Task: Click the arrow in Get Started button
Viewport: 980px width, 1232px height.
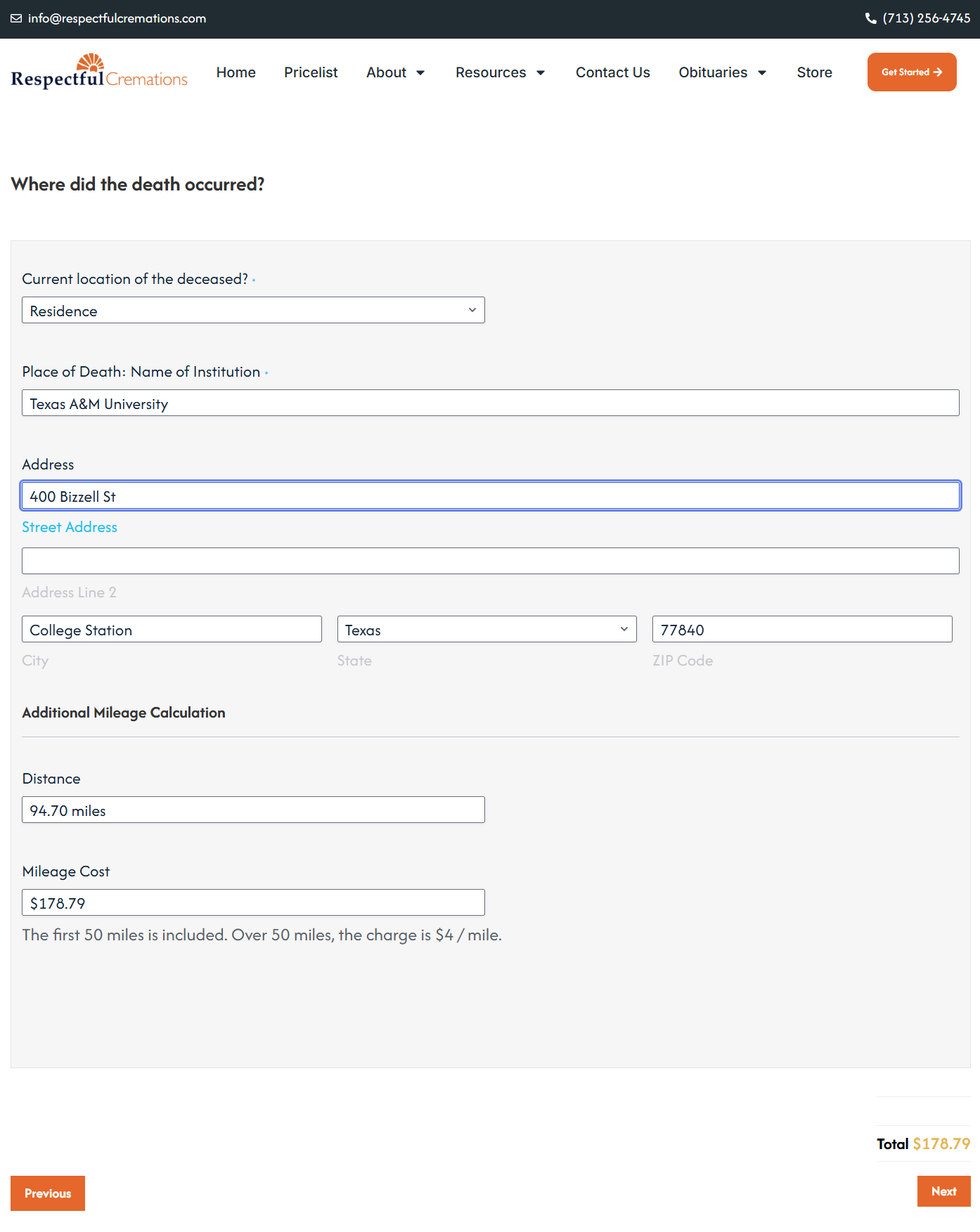Action: pos(938,72)
